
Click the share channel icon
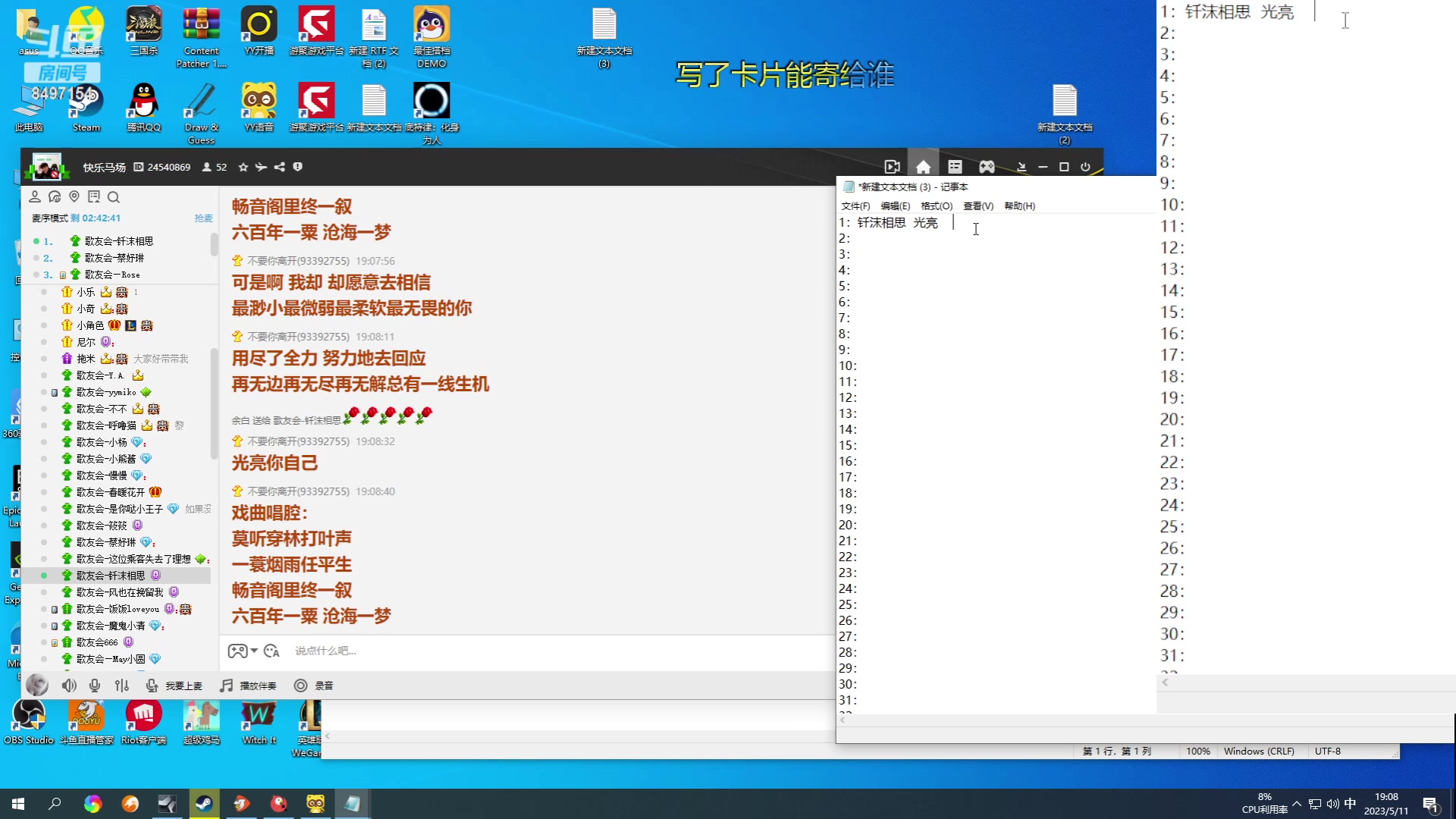pyautogui.click(x=280, y=167)
